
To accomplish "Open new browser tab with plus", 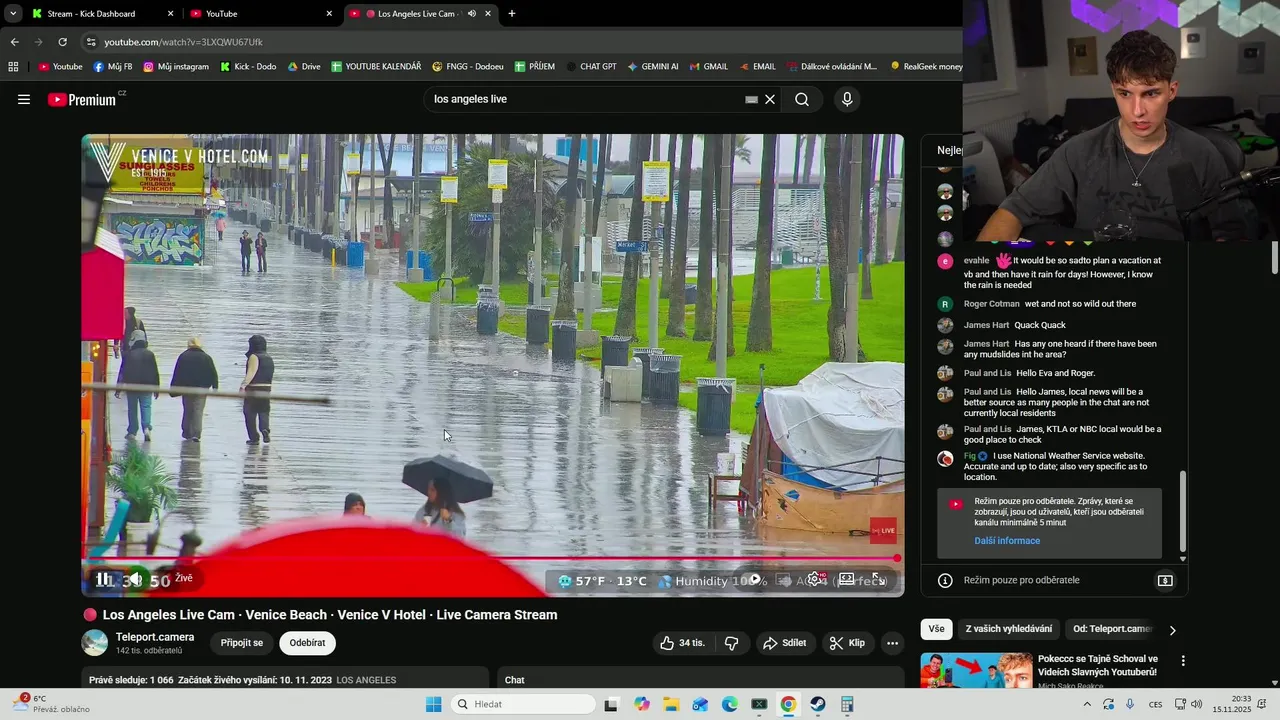I will tap(512, 14).
